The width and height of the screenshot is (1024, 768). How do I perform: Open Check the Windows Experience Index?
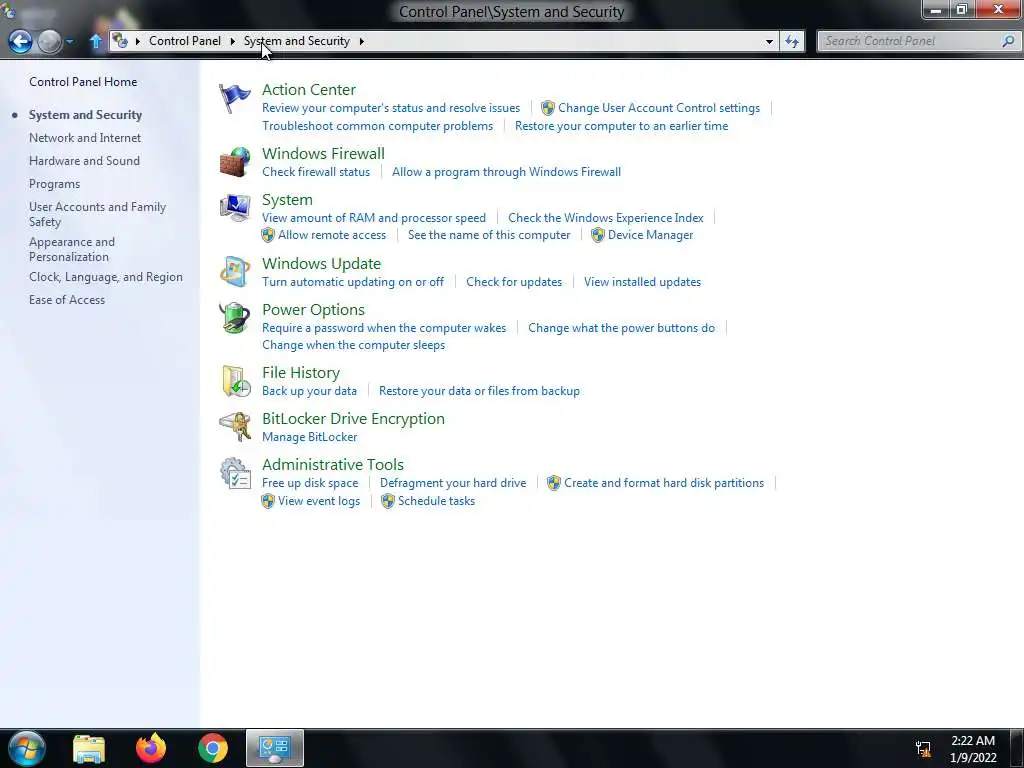pos(606,218)
